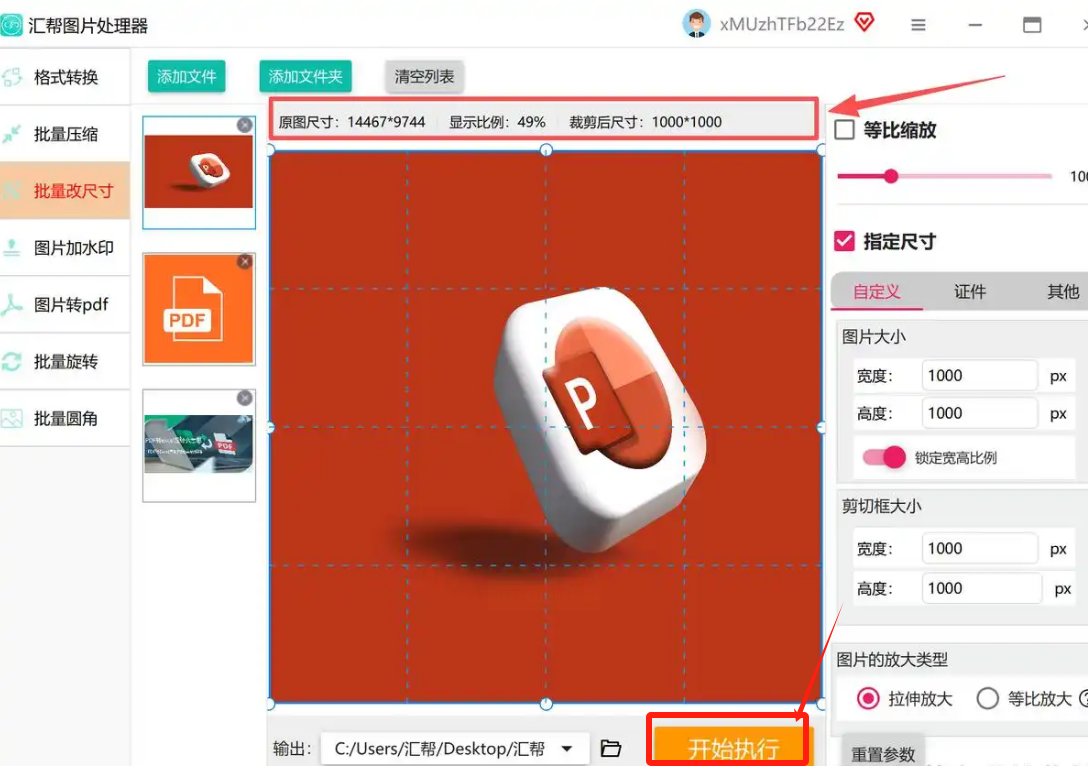Go to 图片加水印 section
Screen dimensions: 1088x766
point(65,248)
